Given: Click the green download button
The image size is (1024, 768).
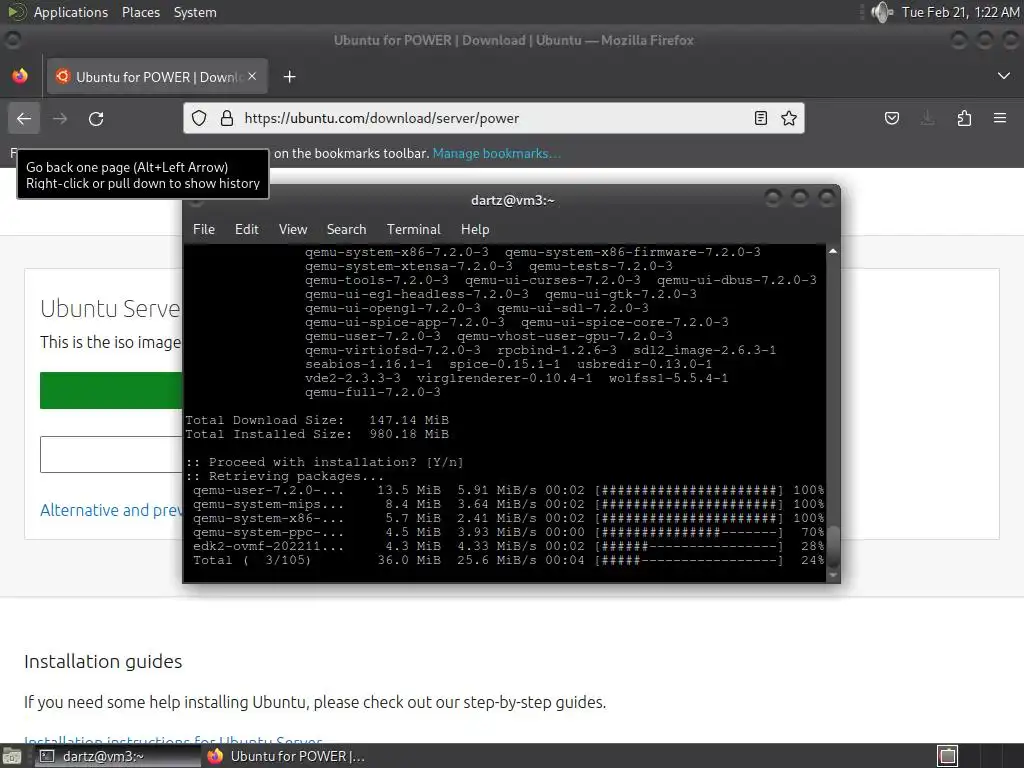Looking at the screenshot, I should [x=111, y=391].
